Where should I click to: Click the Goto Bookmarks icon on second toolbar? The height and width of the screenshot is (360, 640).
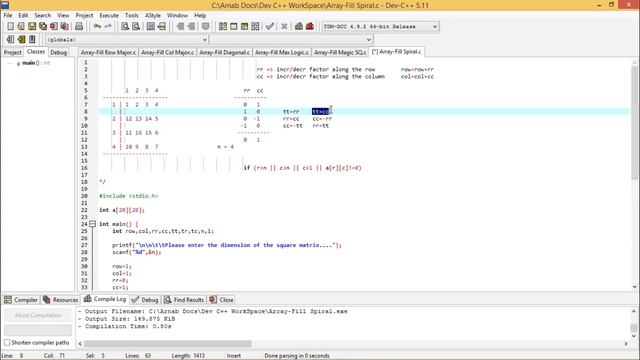(x=32, y=40)
